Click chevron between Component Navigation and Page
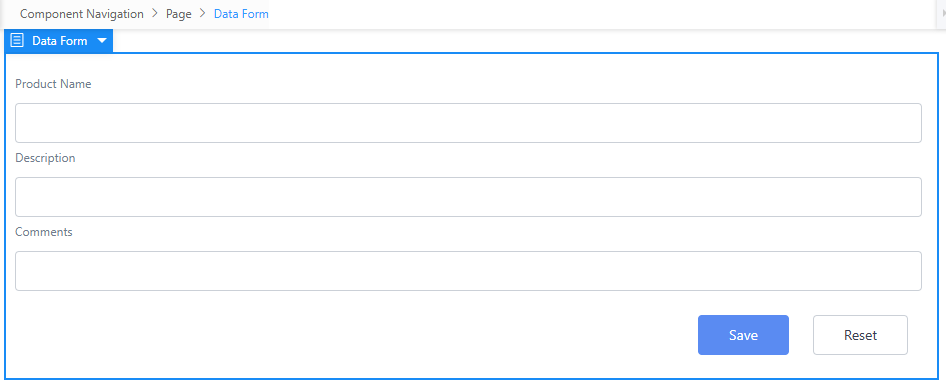The image size is (946, 388). point(155,14)
